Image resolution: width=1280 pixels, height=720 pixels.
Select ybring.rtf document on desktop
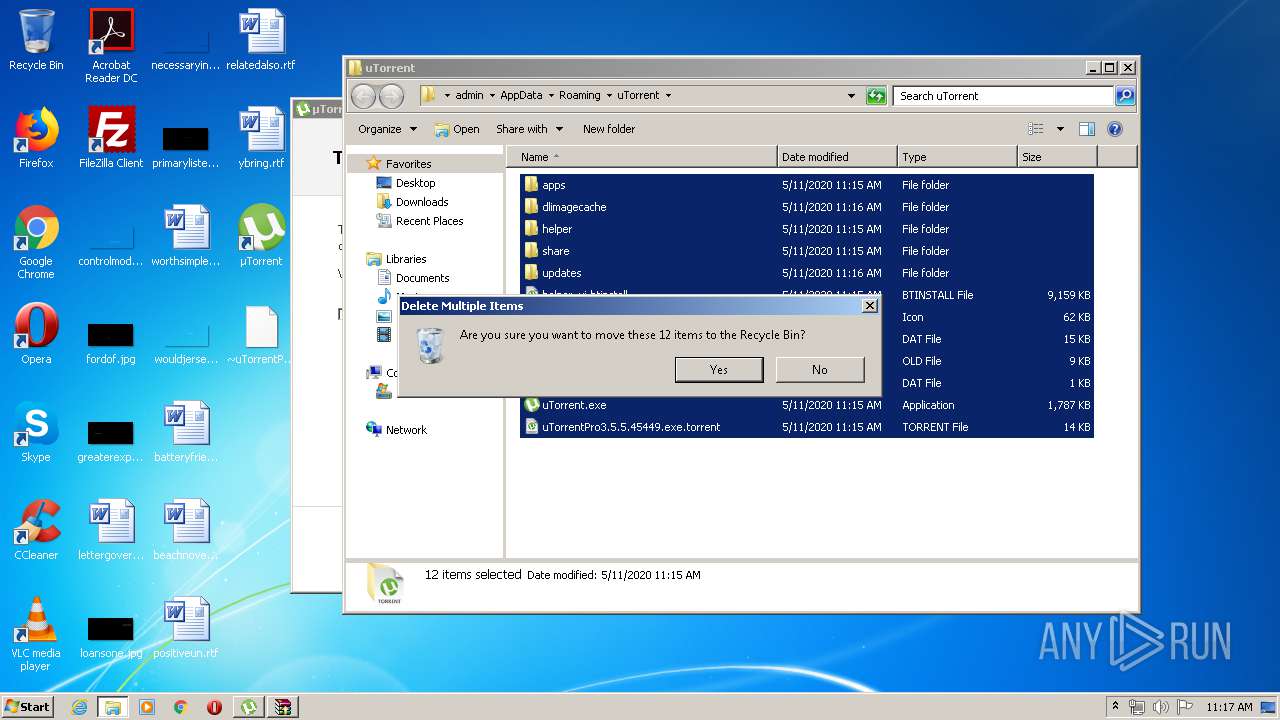(x=261, y=138)
